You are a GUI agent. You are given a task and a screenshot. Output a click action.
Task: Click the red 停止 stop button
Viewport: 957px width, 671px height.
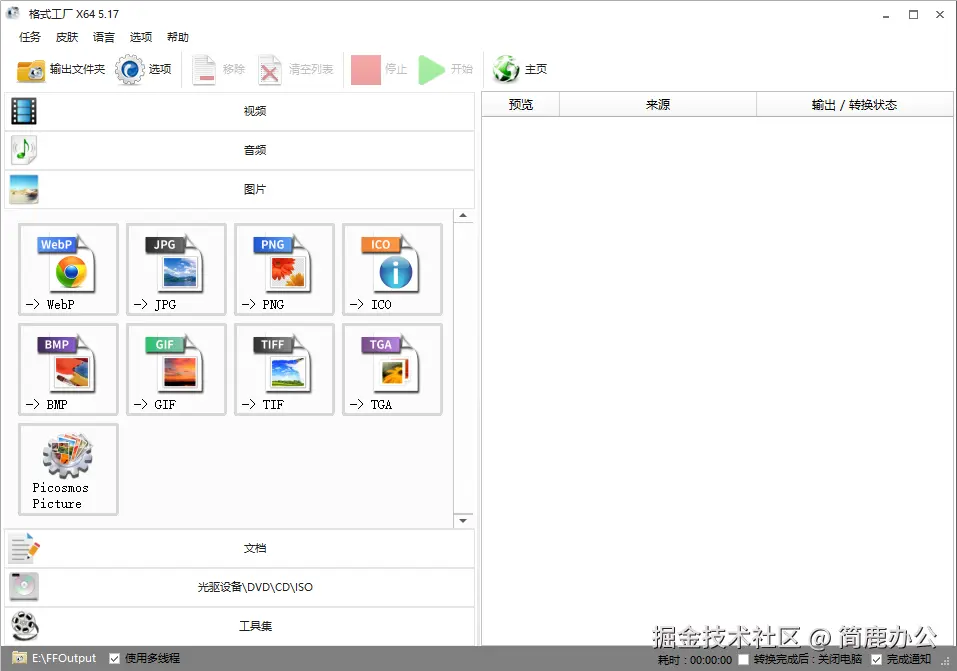tap(366, 70)
